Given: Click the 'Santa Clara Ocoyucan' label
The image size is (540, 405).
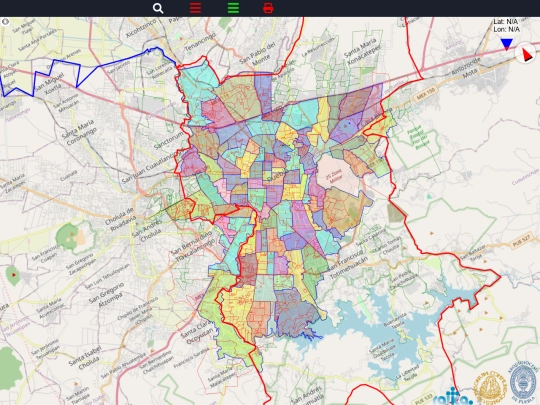Looking at the screenshot, I should [x=198, y=332].
